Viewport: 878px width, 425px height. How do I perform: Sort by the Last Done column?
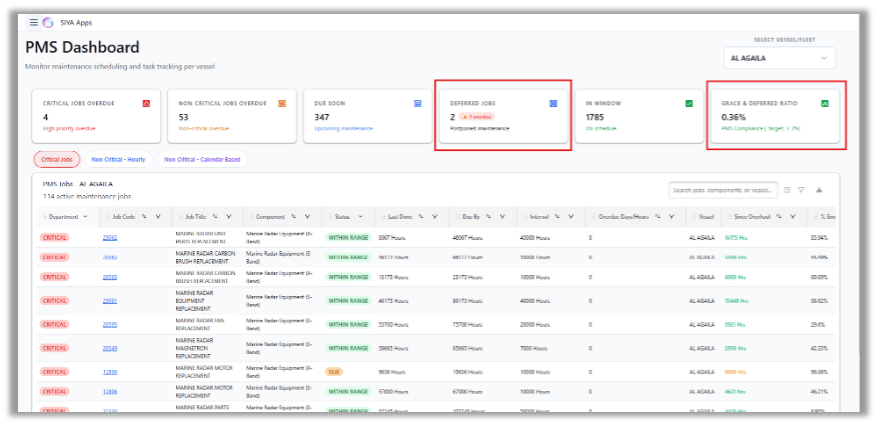coord(421,217)
